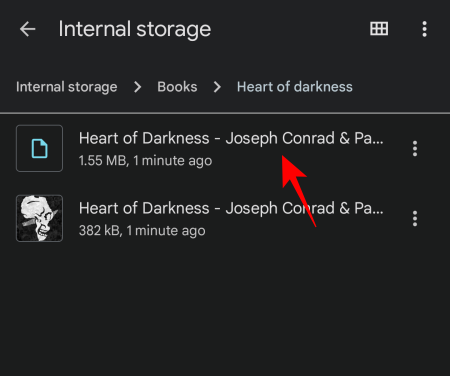Click the Internal storage header title
Image resolution: width=450 pixels, height=376 pixels.
click(x=135, y=29)
